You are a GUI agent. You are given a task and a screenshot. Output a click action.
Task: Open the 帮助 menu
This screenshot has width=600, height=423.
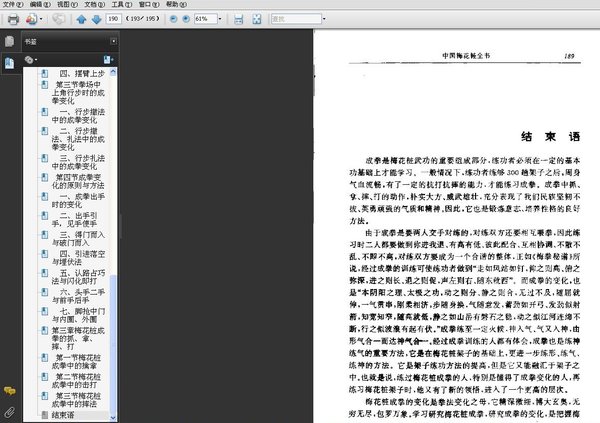[x=176, y=4]
